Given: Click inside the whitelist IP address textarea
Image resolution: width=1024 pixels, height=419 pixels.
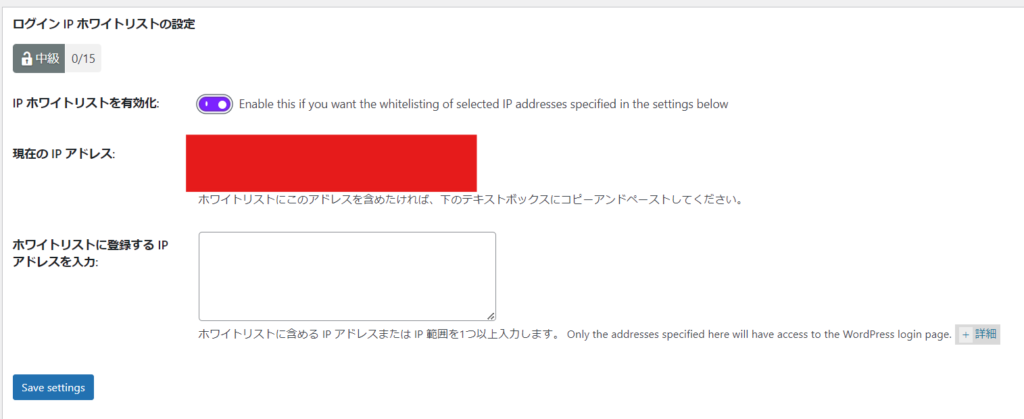Looking at the screenshot, I should point(346,275).
